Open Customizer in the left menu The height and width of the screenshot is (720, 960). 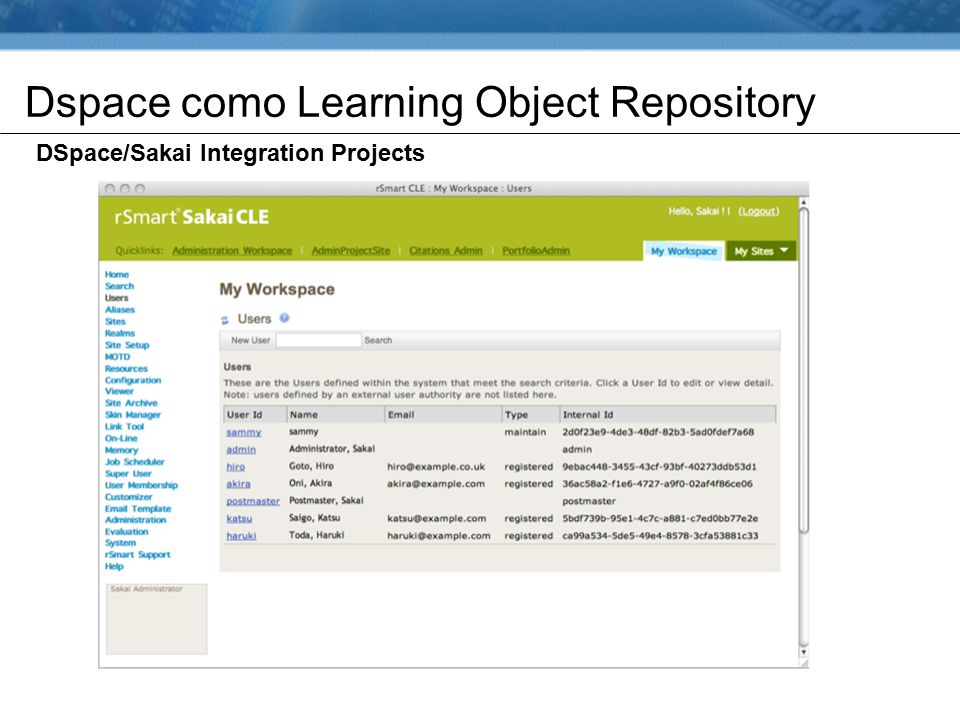[129, 497]
